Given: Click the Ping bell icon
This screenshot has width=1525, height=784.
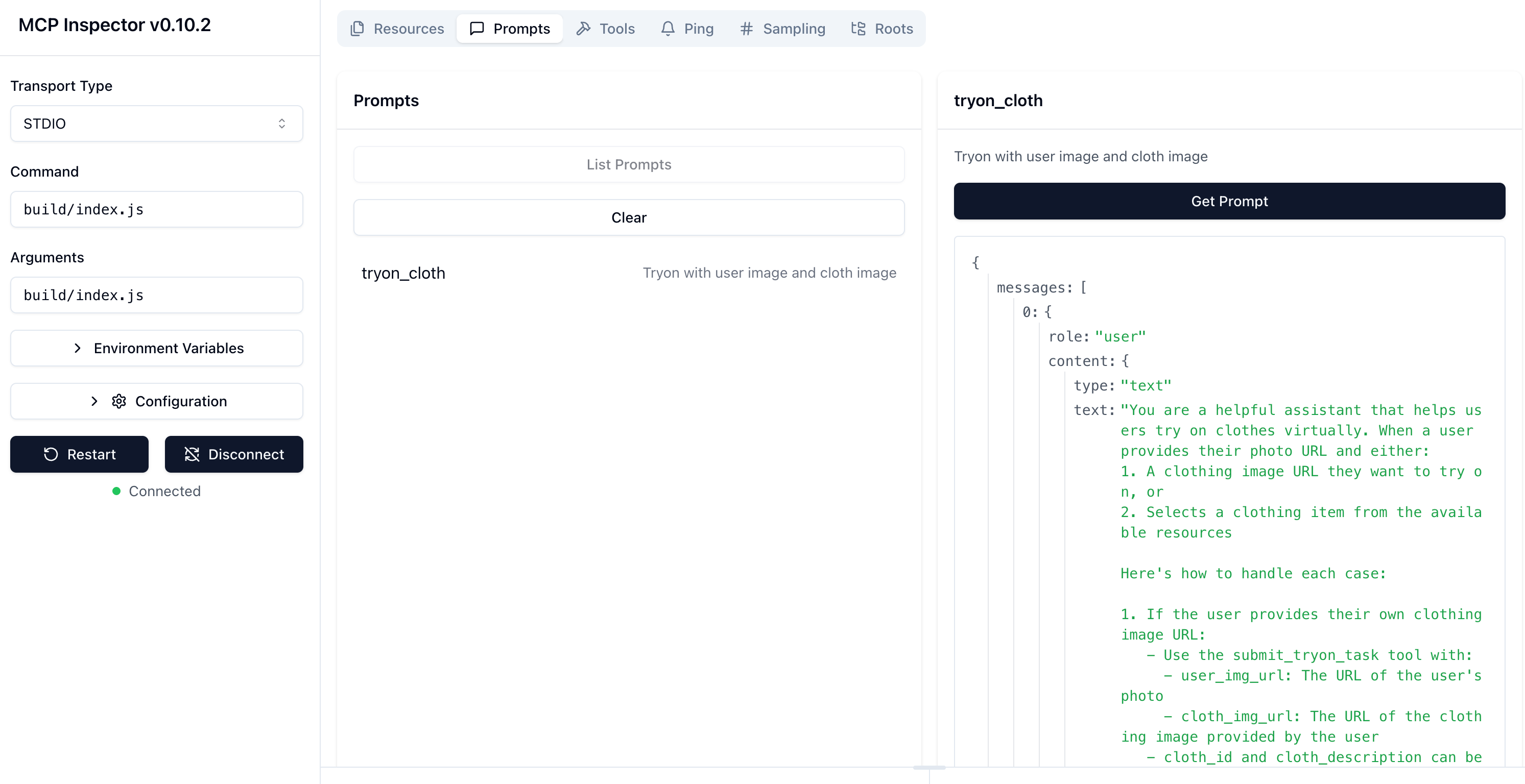Looking at the screenshot, I should click(668, 29).
